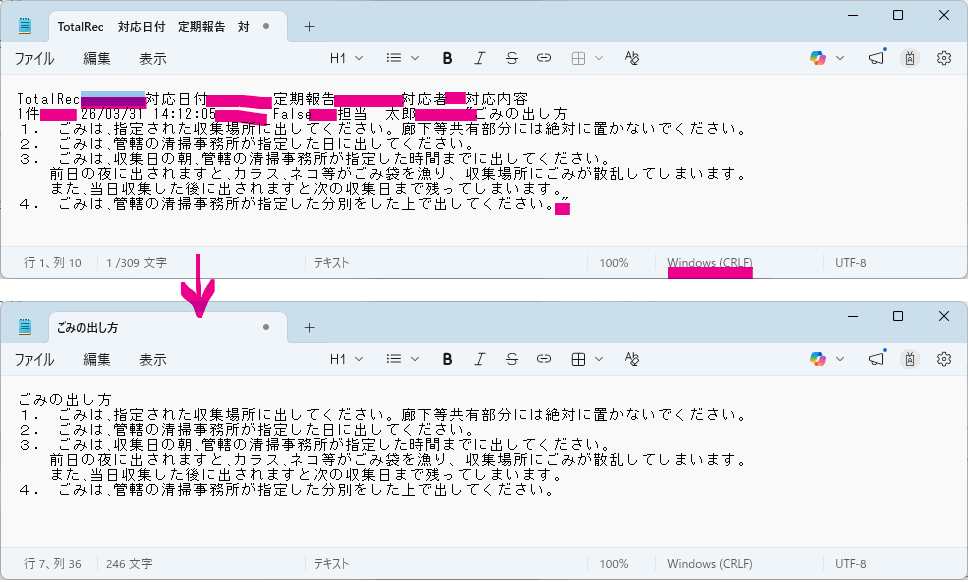Toggle italic in the ごみの出し方 window toolbar
The image size is (968, 582).
[x=480, y=359]
